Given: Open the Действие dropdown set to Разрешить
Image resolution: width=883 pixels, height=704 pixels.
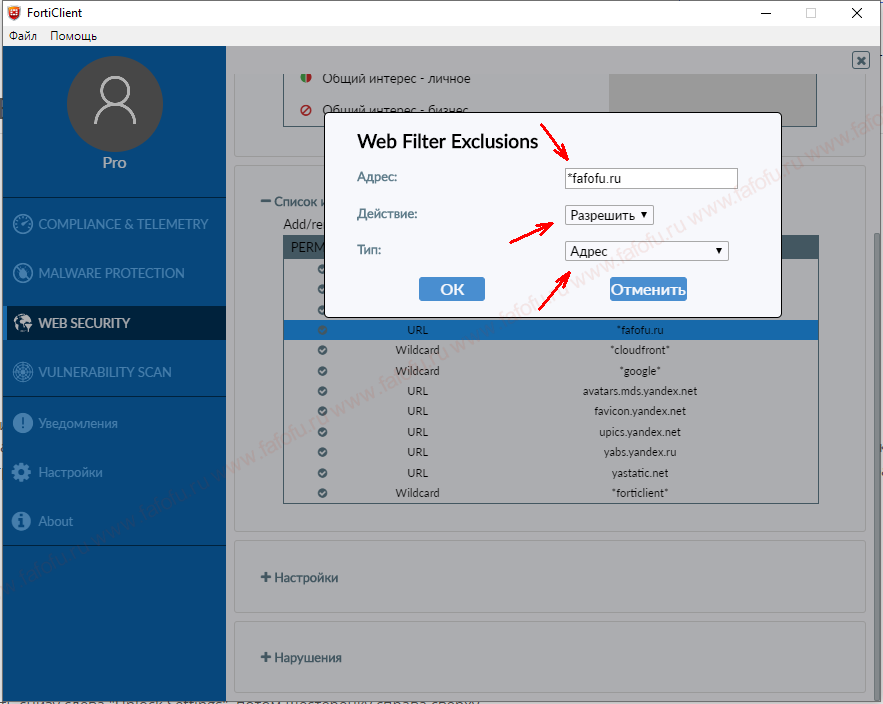Looking at the screenshot, I should 609,215.
